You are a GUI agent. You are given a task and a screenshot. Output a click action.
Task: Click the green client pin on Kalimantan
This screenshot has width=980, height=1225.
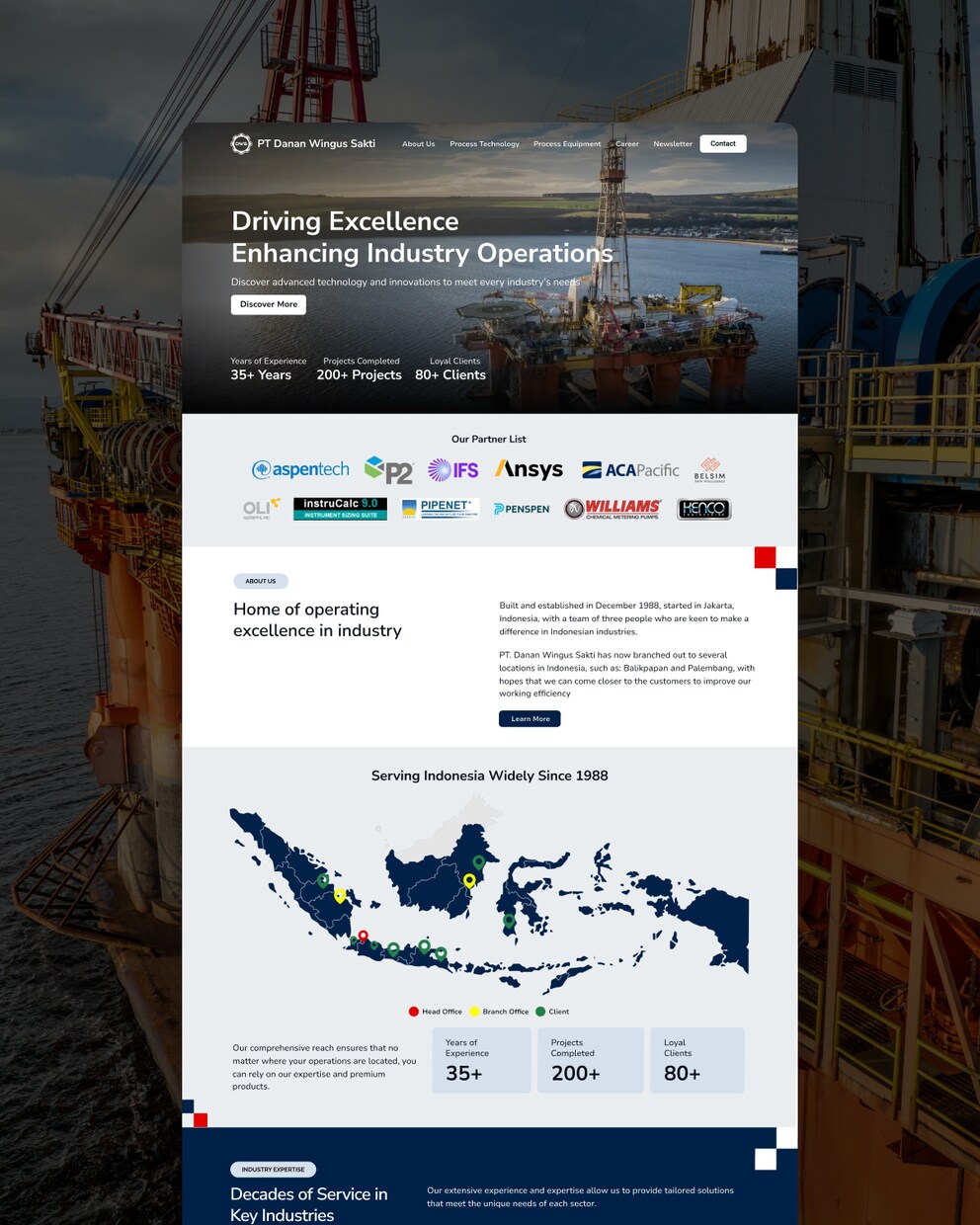478,863
